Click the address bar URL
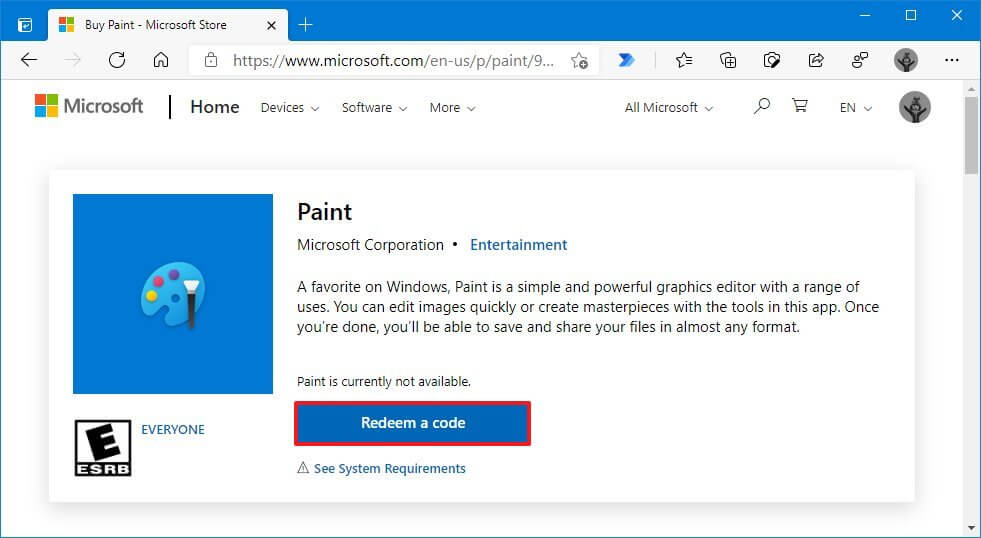Viewport: 981px width, 538px height. pos(393,60)
